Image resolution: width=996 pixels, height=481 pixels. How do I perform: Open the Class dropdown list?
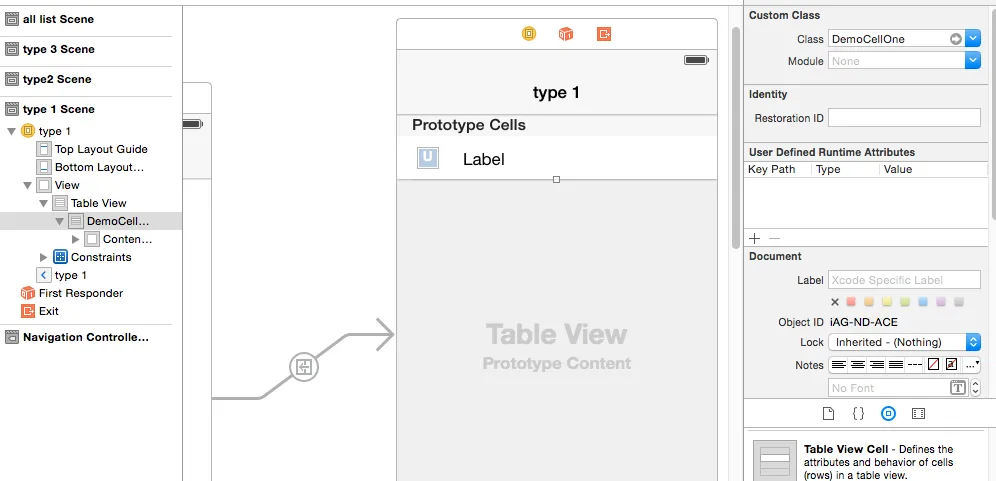click(973, 39)
